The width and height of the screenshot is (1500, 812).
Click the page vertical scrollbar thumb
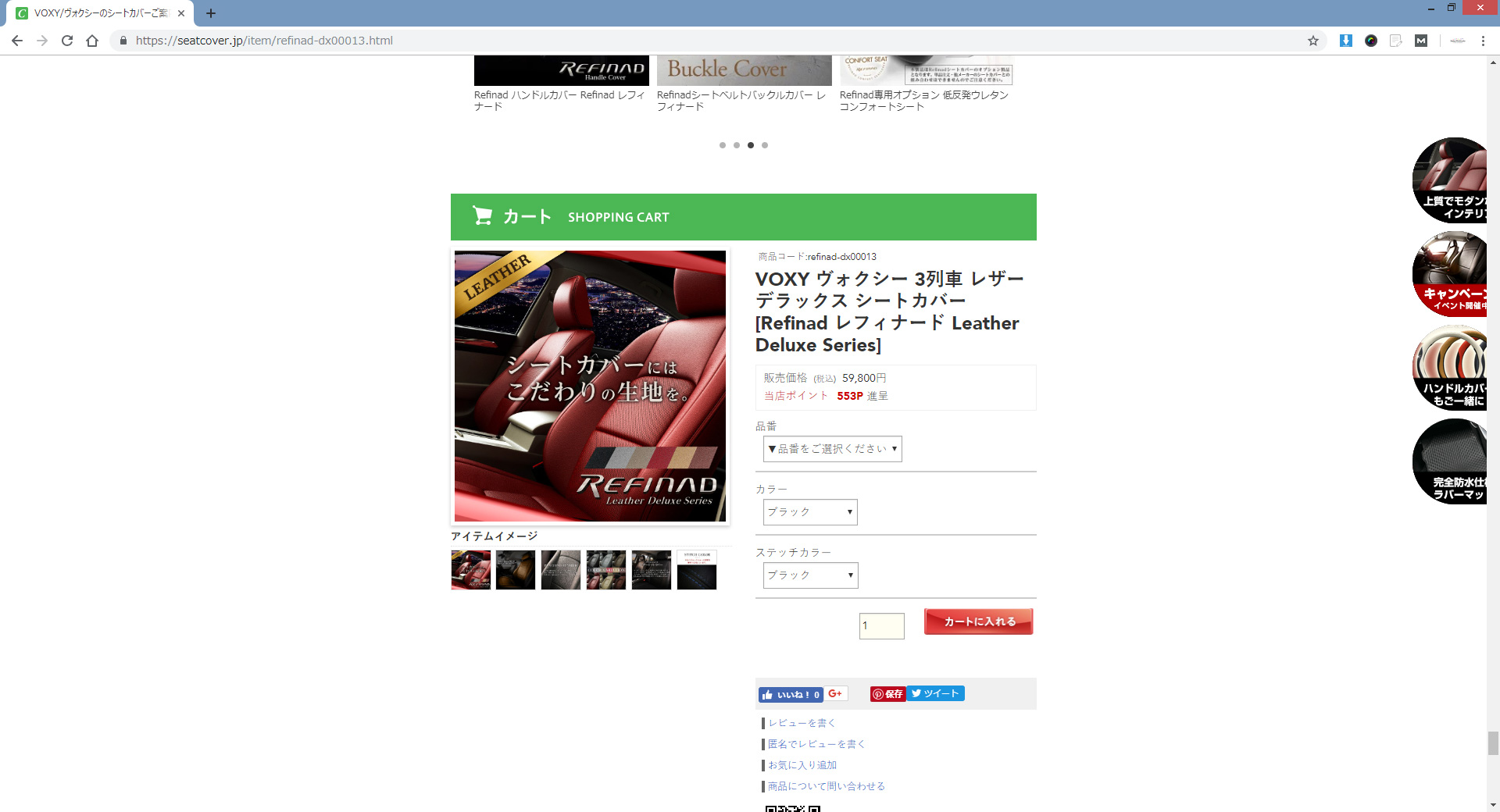pyautogui.click(x=1493, y=743)
